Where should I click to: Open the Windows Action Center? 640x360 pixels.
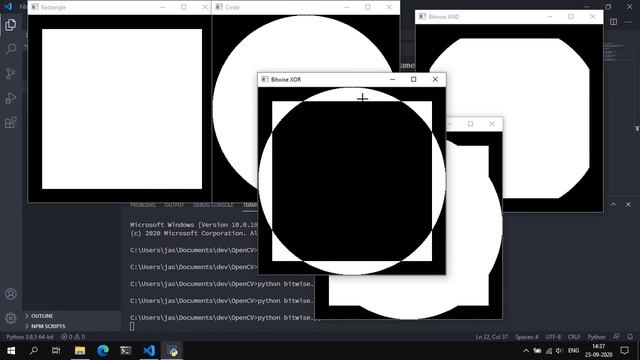(624, 351)
